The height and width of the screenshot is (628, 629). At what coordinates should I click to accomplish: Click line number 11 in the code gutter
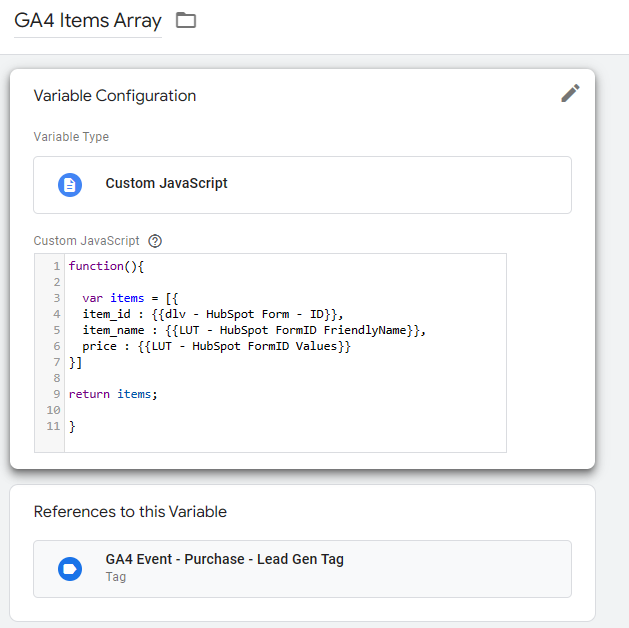tap(53, 426)
